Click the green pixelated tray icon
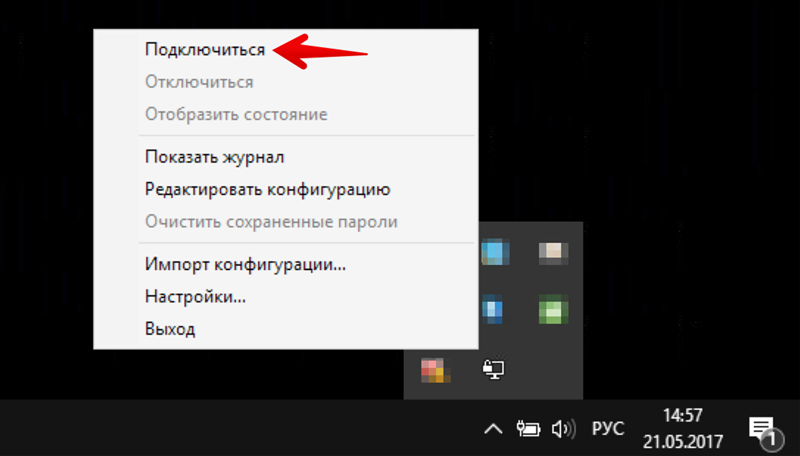 click(x=554, y=309)
